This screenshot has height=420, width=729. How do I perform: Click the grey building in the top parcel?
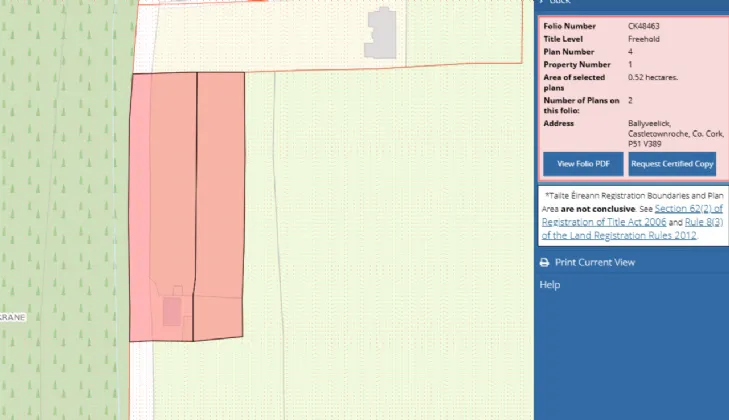pos(381,33)
